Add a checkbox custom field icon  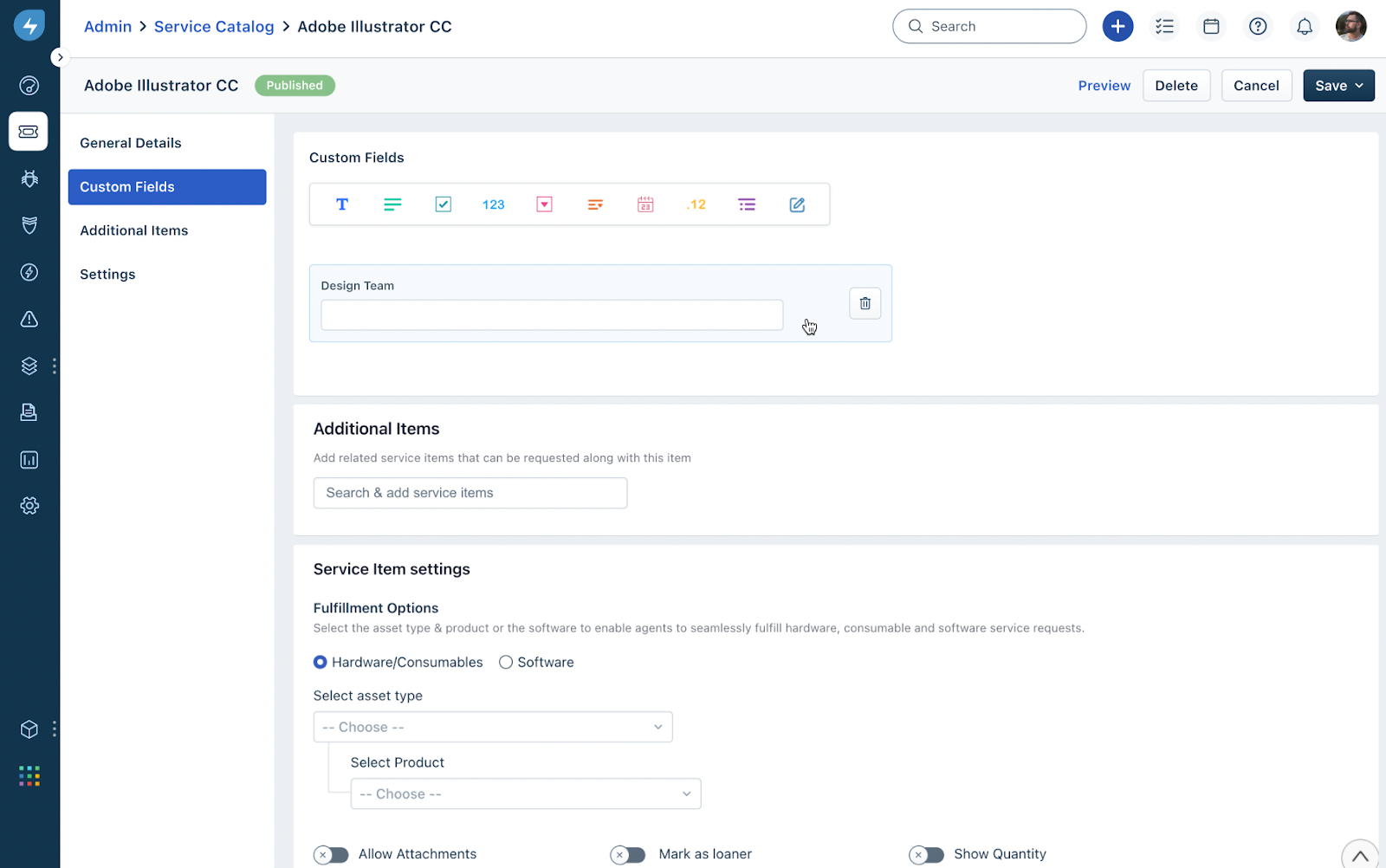click(x=443, y=204)
